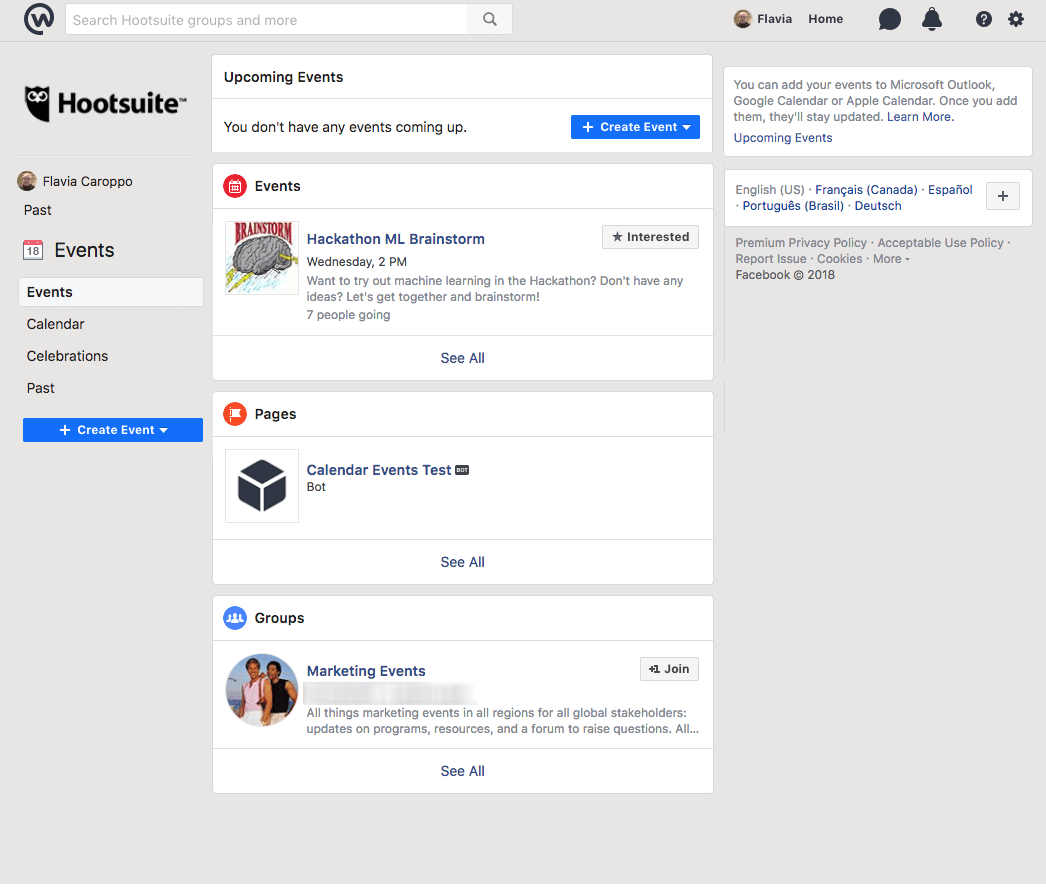Click the Report Issue footer link
Viewport: 1046px width, 888px height.
tap(771, 259)
